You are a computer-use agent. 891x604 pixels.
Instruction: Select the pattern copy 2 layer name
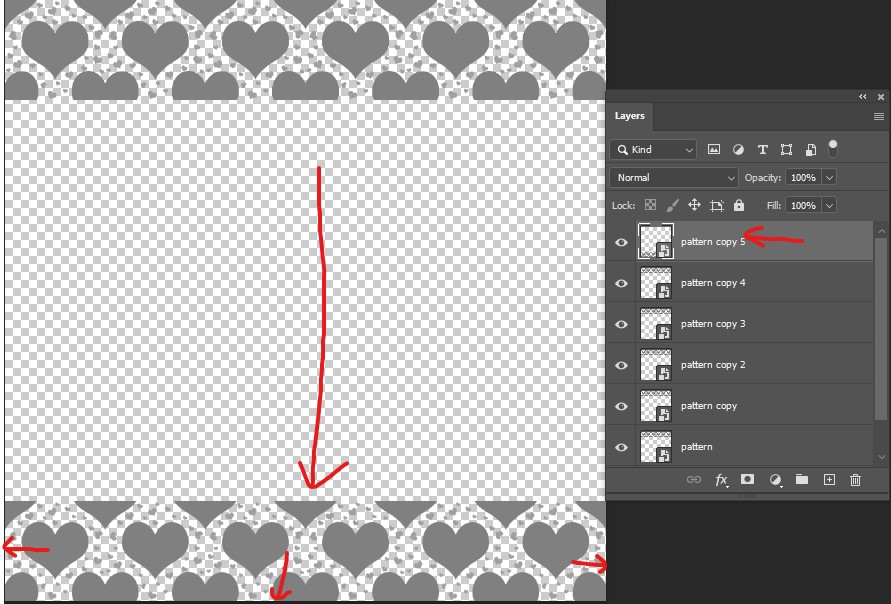pyautogui.click(x=713, y=365)
